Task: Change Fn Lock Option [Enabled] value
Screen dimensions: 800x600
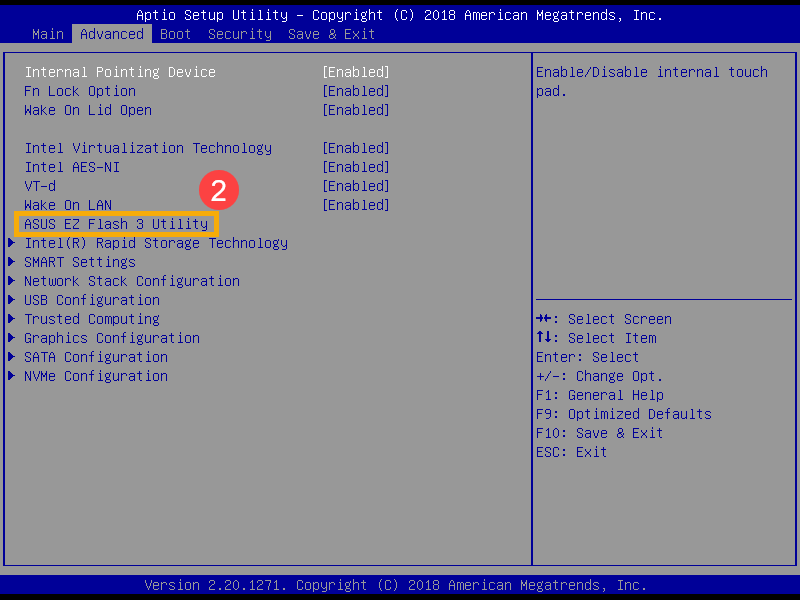Action: tap(356, 91)
